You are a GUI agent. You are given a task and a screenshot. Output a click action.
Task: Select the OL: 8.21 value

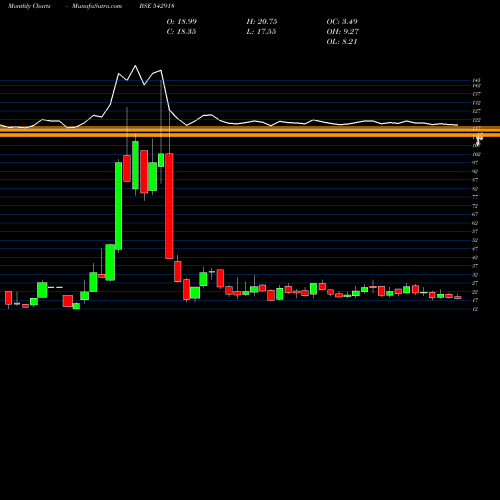point(342,42)
